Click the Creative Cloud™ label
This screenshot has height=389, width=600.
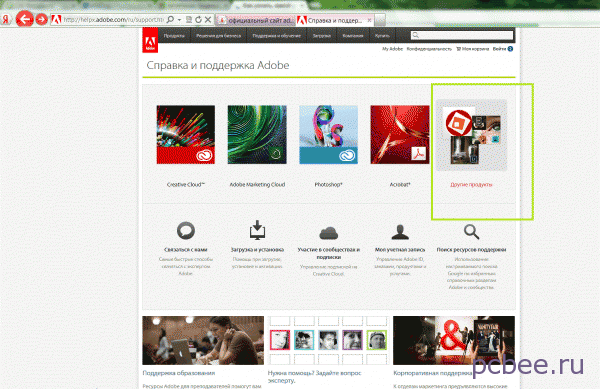point(186,184)
